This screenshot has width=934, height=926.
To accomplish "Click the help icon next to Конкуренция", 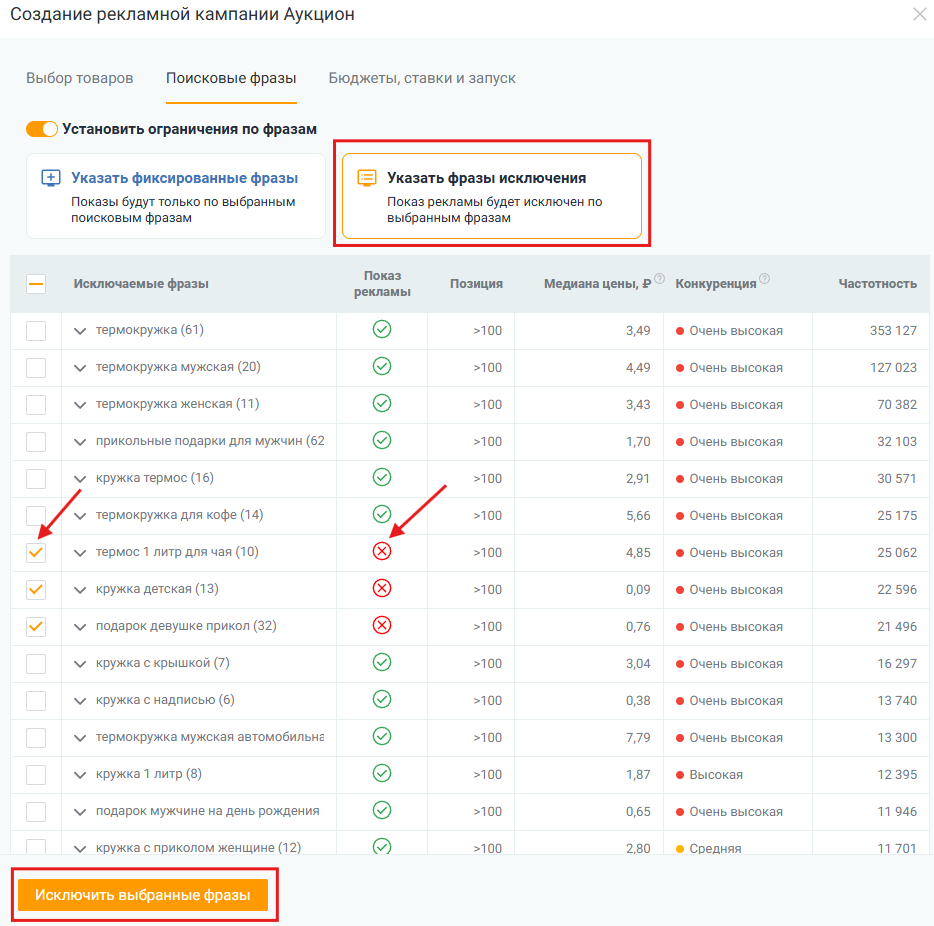I will point(765,278).
